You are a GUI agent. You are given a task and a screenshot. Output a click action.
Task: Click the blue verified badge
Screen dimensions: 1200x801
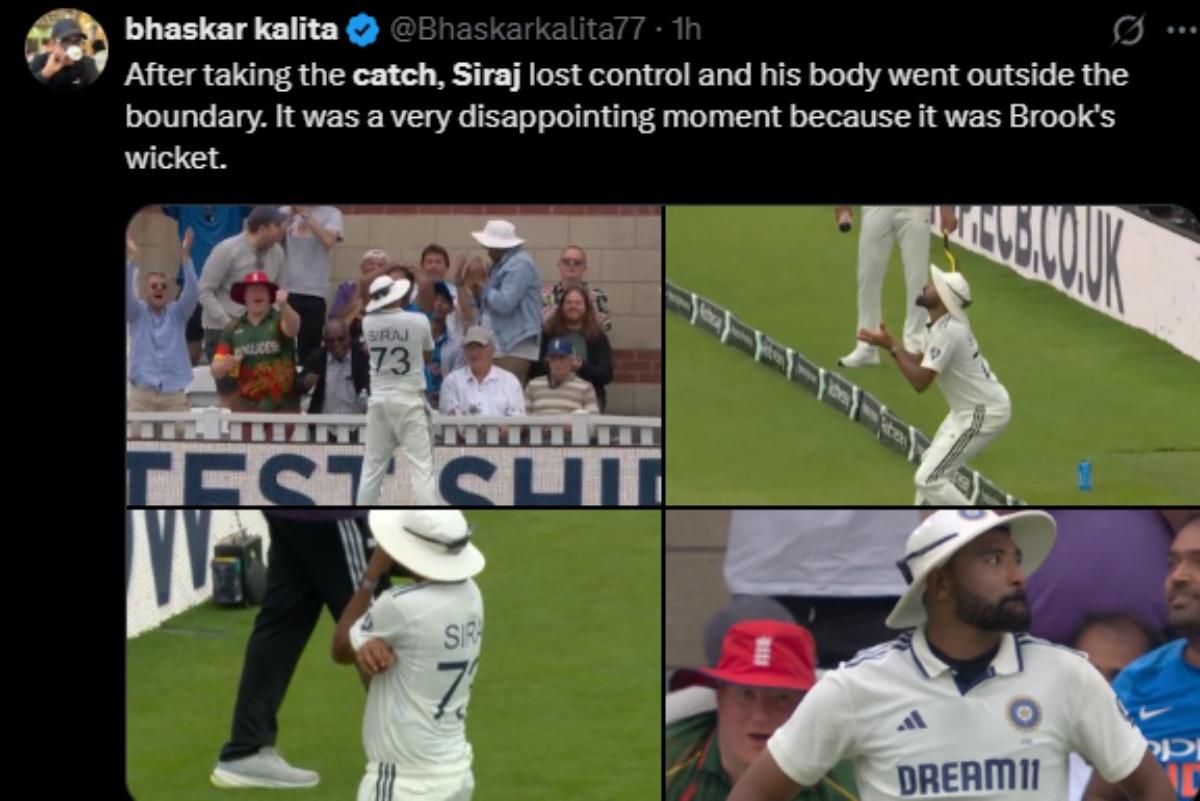(362, 30)
